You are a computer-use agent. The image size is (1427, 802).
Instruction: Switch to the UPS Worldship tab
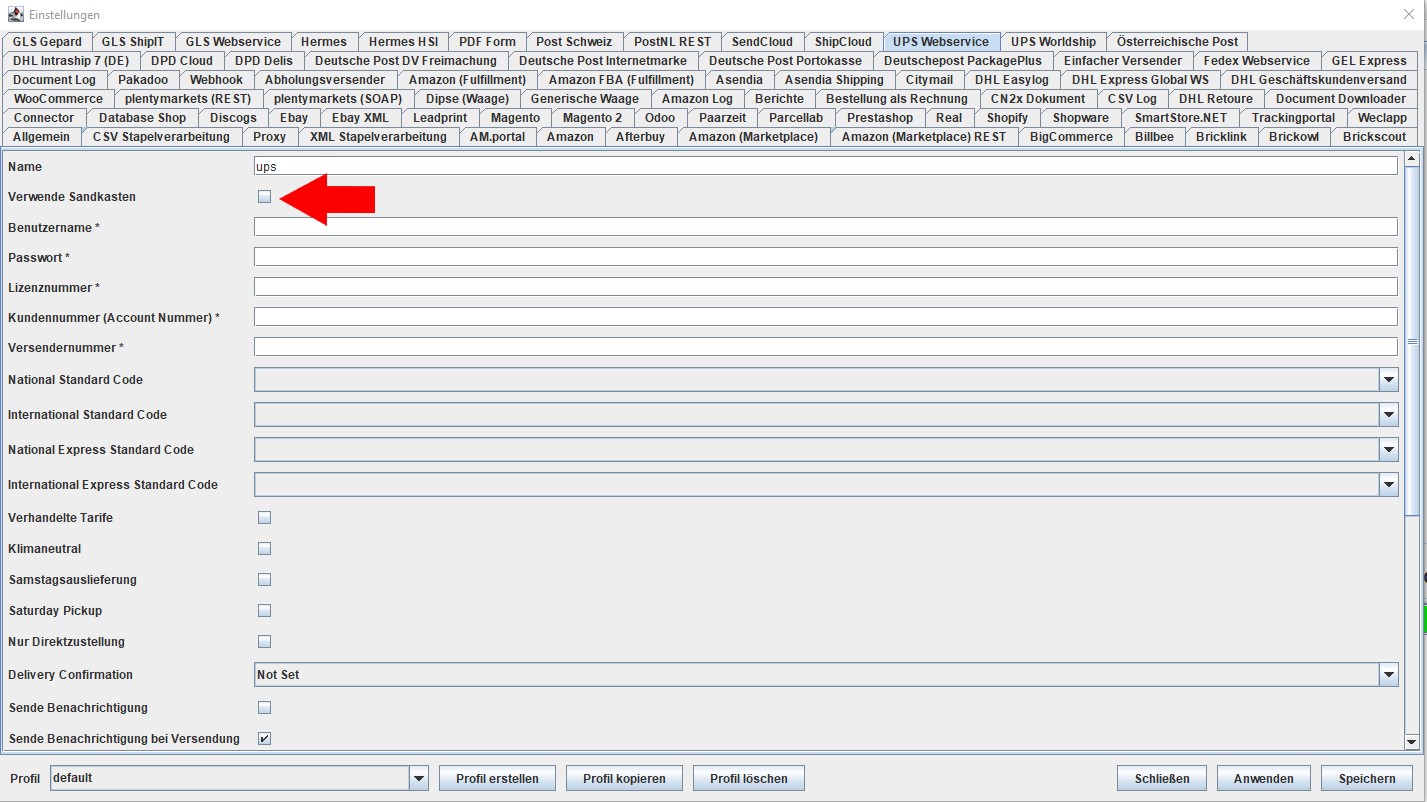point(1053,42)
